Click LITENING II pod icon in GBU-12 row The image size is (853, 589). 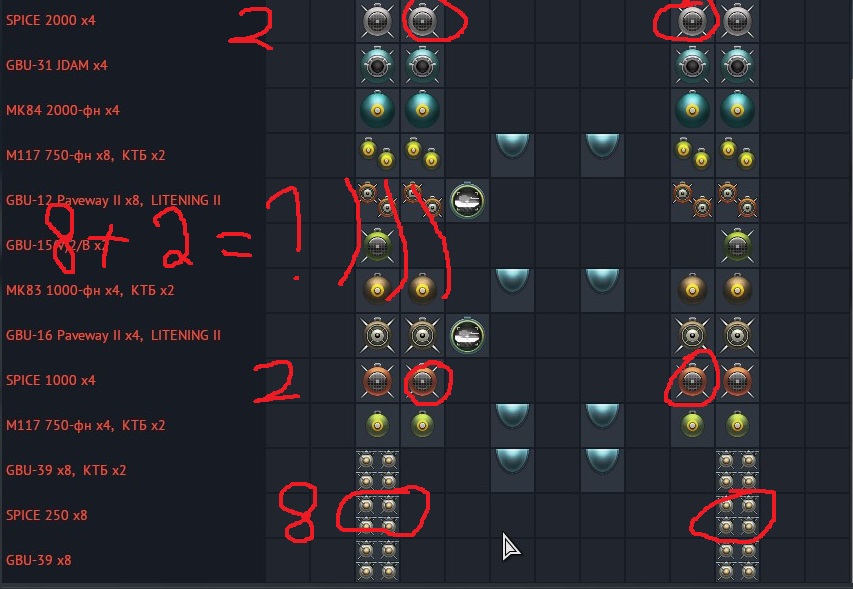pos(467,201)
